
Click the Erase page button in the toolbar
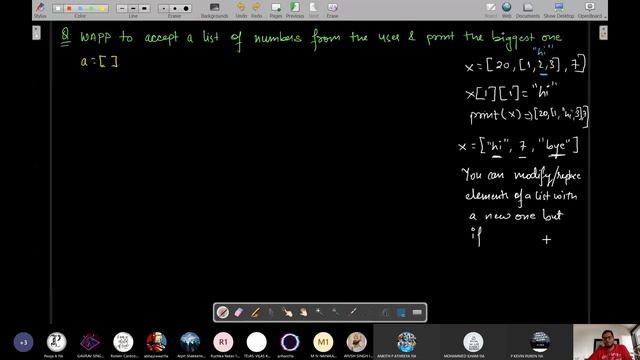tap(332, 10)
